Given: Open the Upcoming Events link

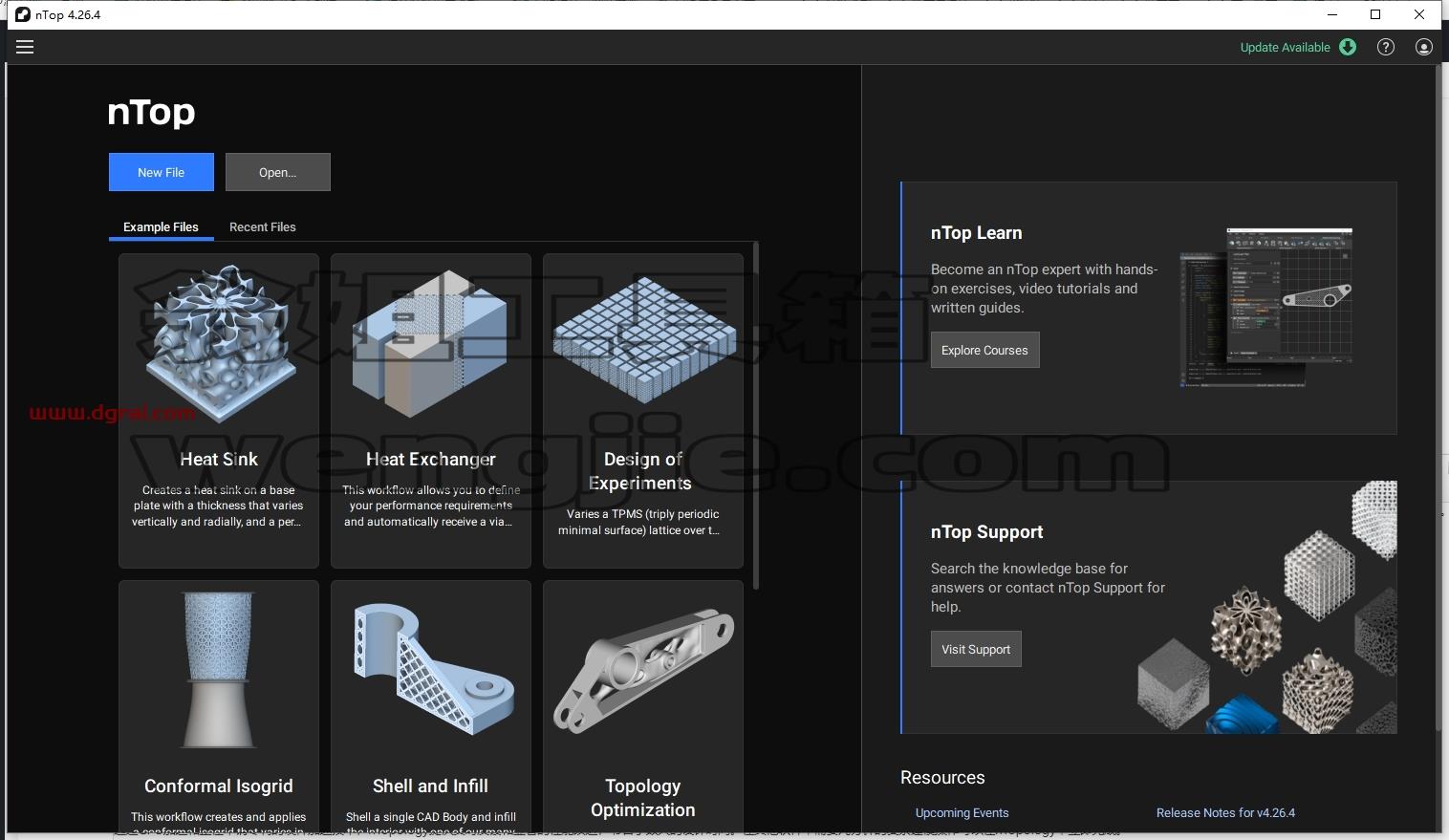Looking at the screenshot, I should pyautogui.click(x=962, y=813).
